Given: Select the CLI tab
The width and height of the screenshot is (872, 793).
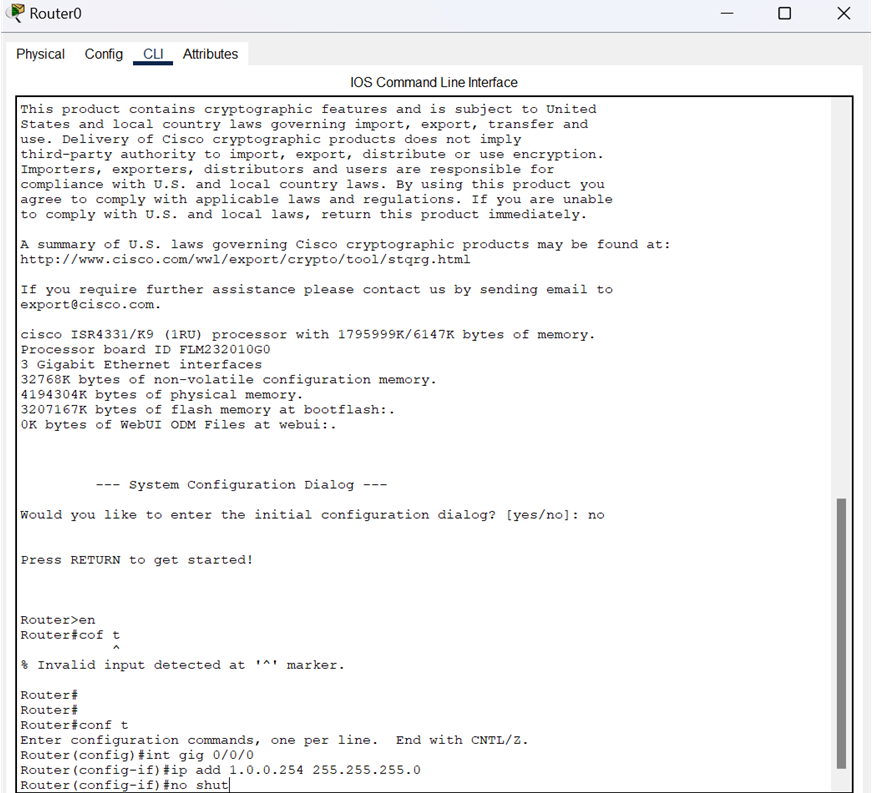Looking at the screenshot, I should (153, 54).
